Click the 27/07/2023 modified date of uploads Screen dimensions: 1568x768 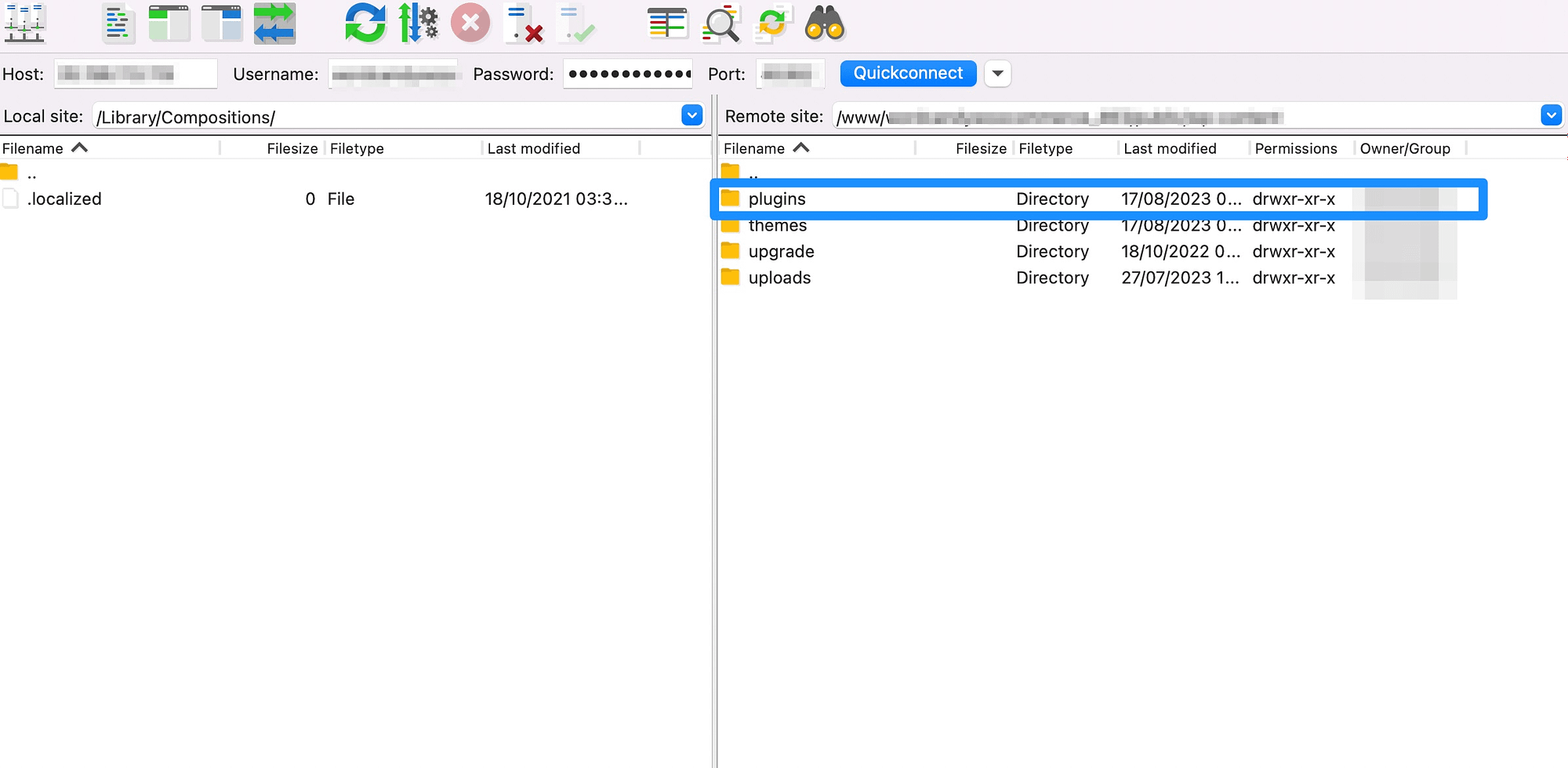click(1181, 278)
